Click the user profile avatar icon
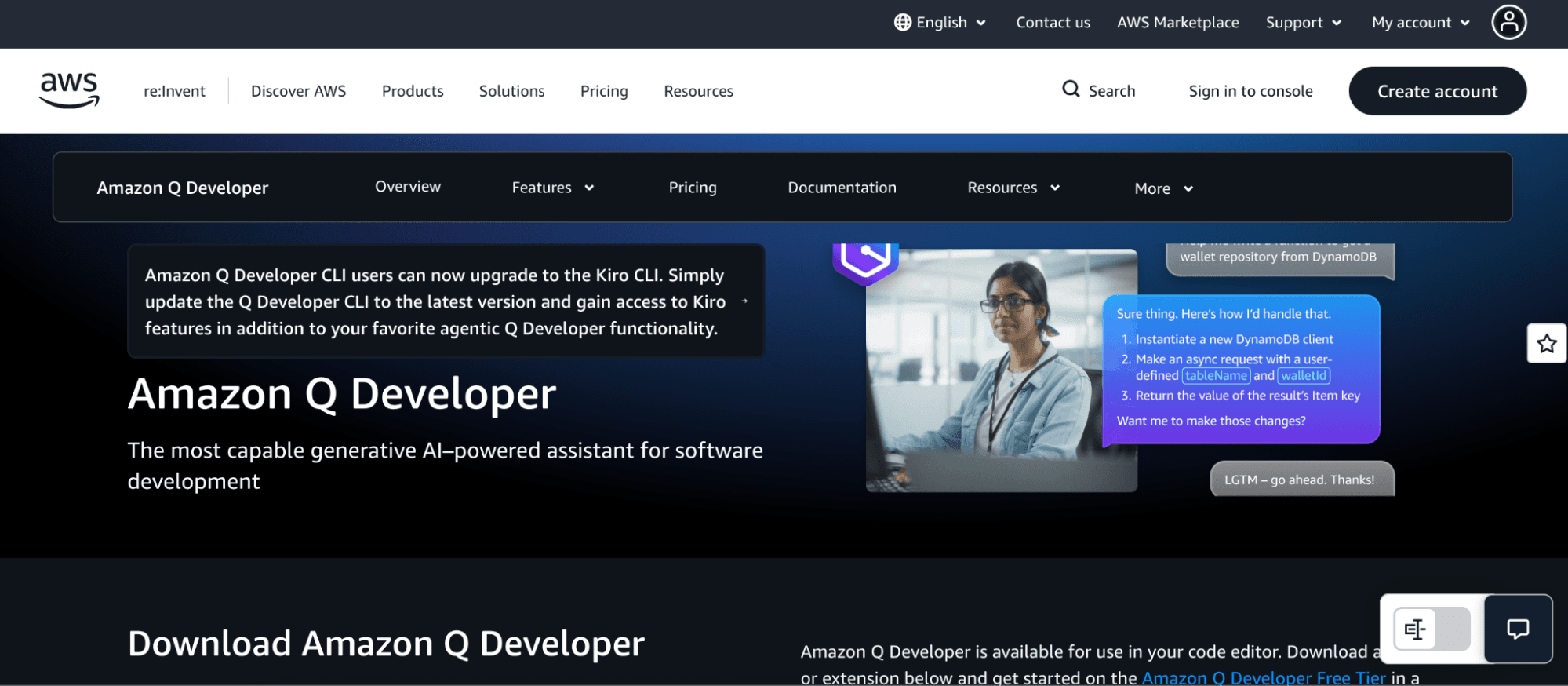Image resolution: width=1568 pixels, height=686 pixels. [1508, 22]
